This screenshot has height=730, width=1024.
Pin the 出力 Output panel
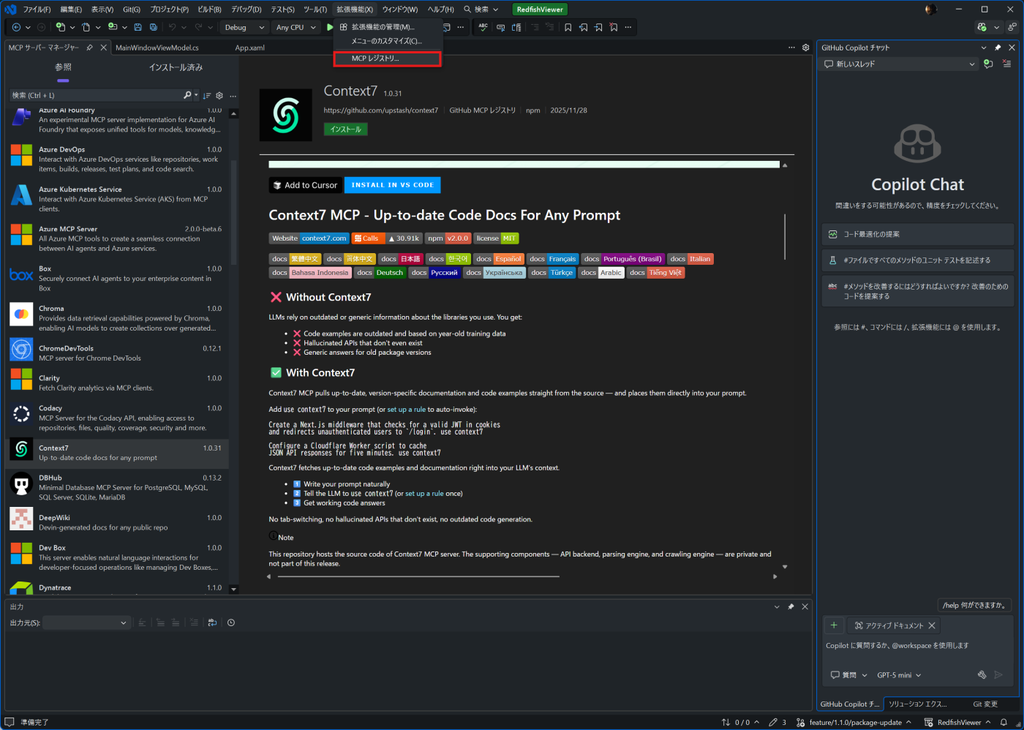[790, 607]
